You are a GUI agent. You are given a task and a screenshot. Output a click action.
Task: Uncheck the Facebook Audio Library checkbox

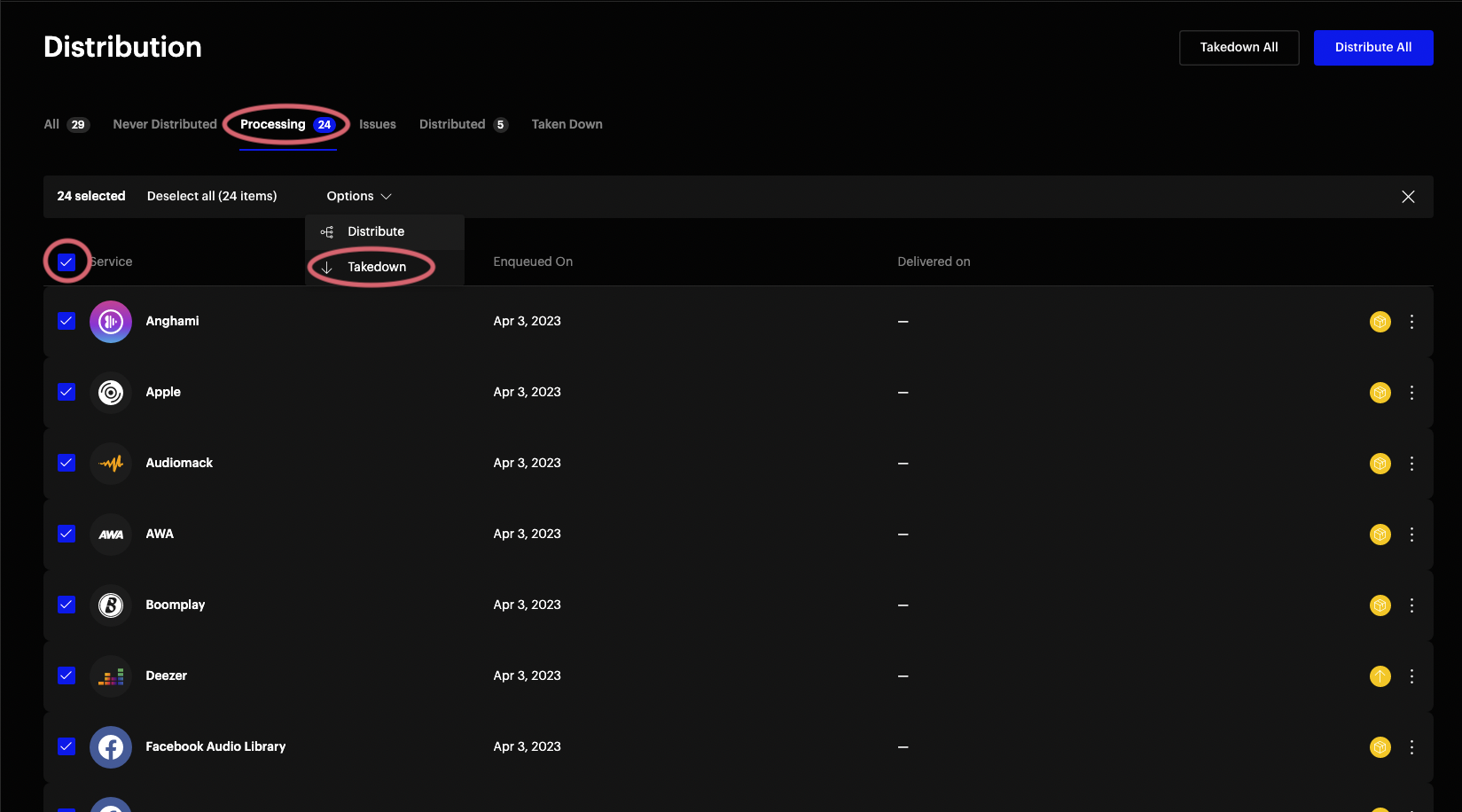[x=66, y=746]
